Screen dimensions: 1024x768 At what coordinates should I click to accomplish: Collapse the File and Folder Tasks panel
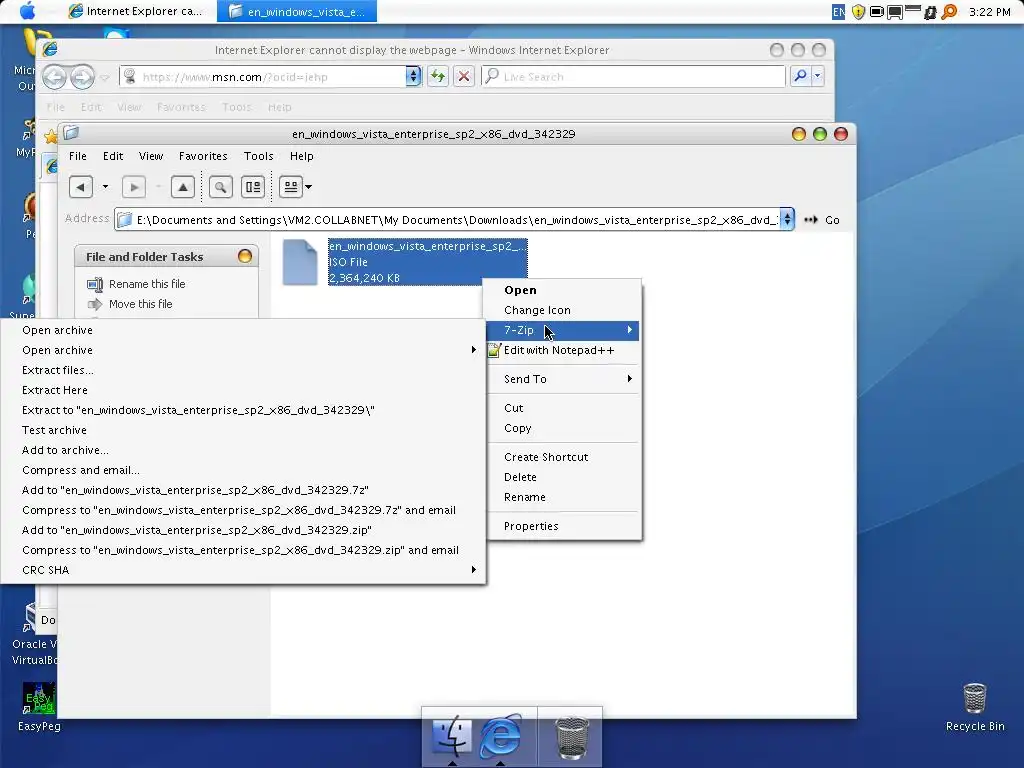[x=245, y=257]
